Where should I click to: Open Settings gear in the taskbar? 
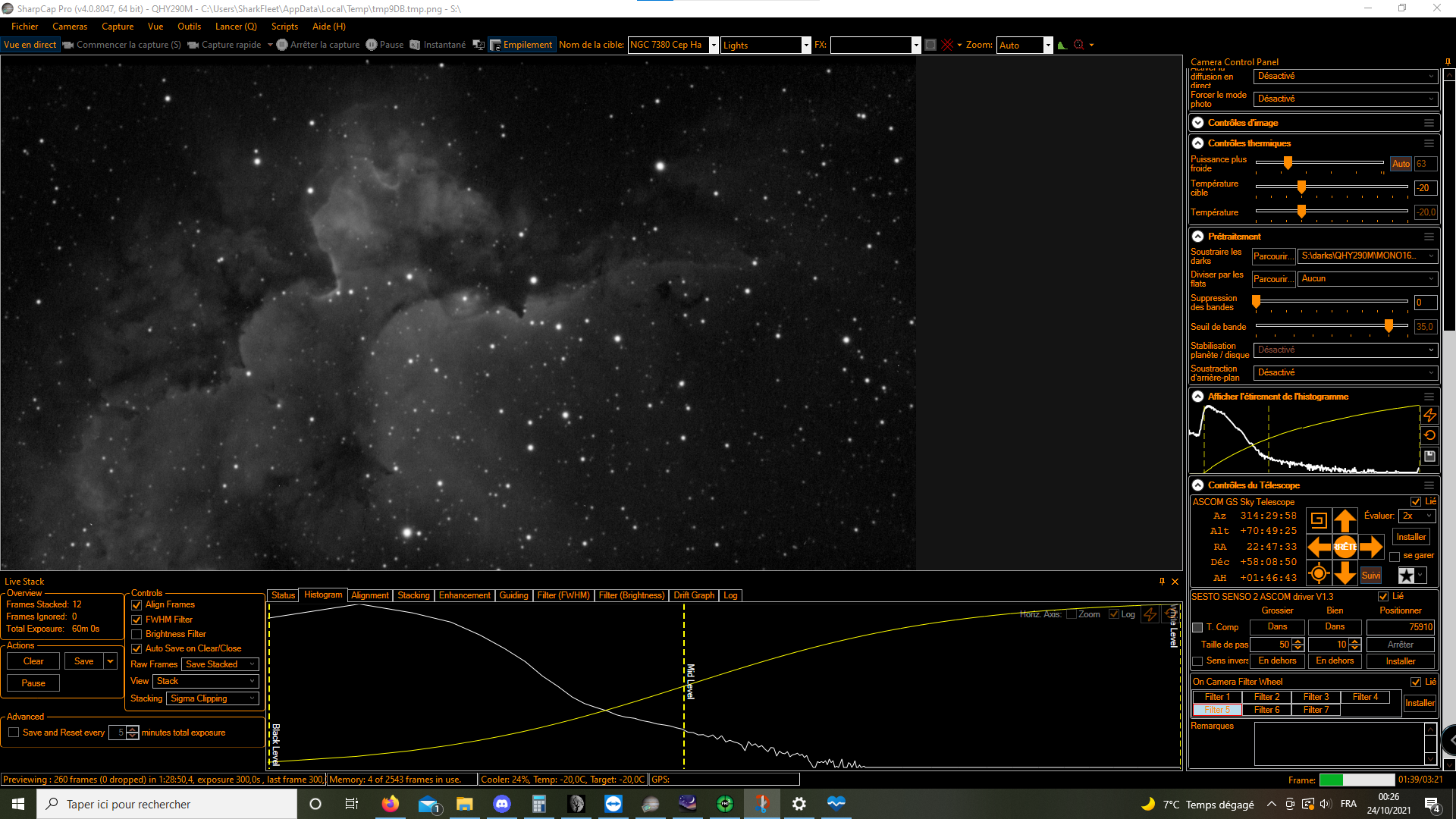[799, 804]
